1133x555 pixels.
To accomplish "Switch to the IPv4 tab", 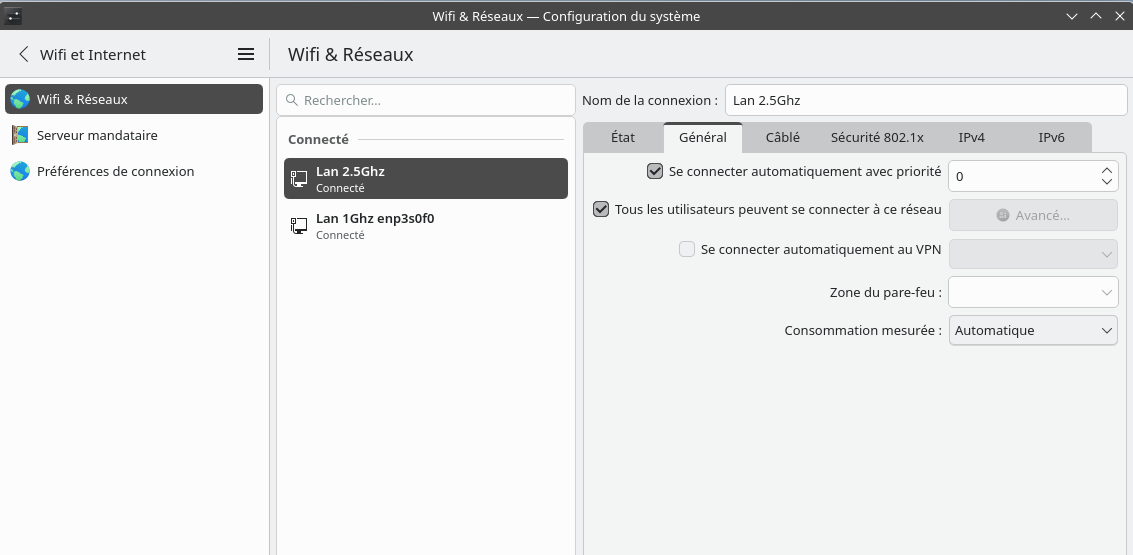I will (x=971, y=138).
